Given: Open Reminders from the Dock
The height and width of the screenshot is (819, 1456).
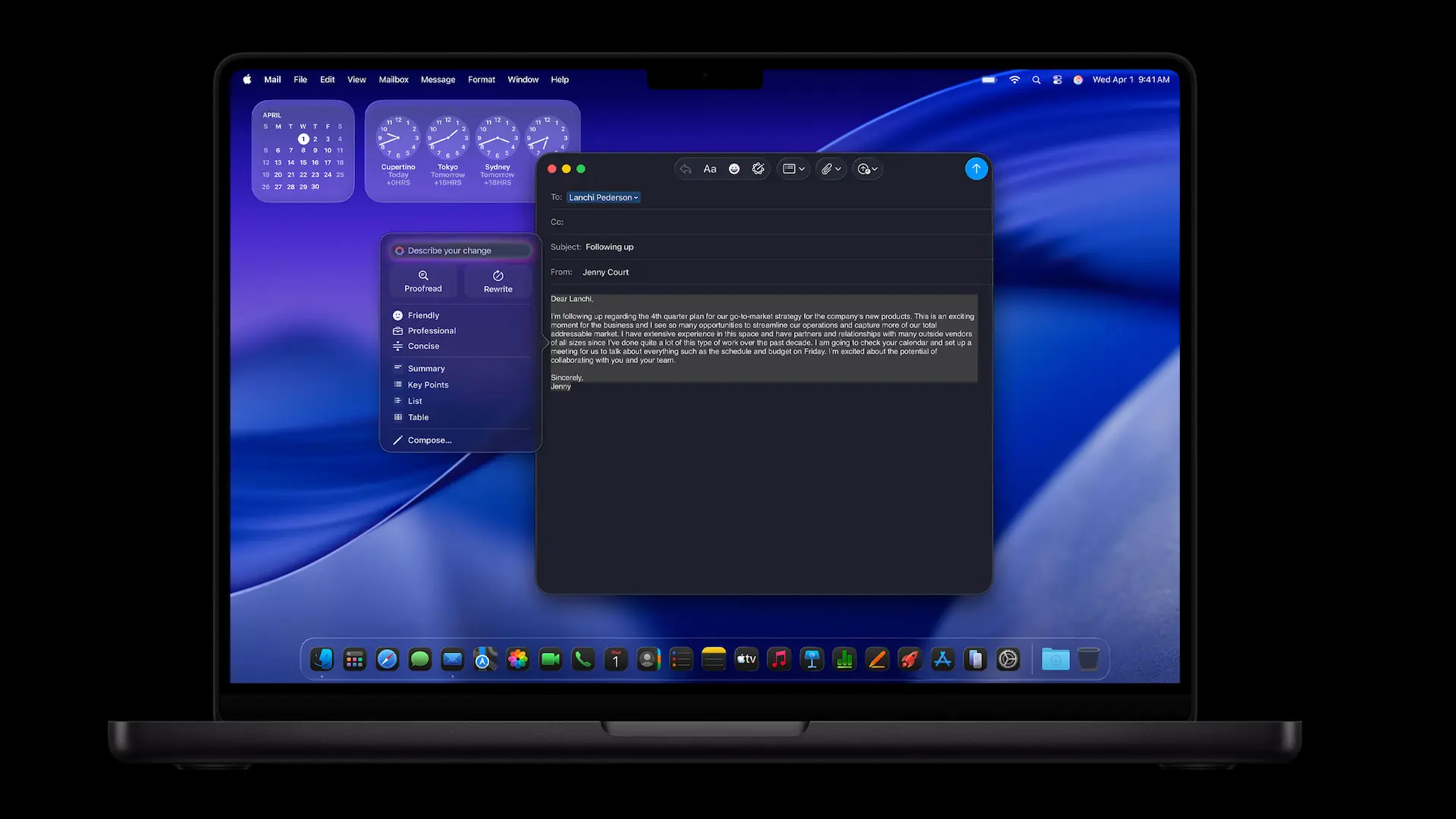Looking at the screenshot, I should coord(681,659).
